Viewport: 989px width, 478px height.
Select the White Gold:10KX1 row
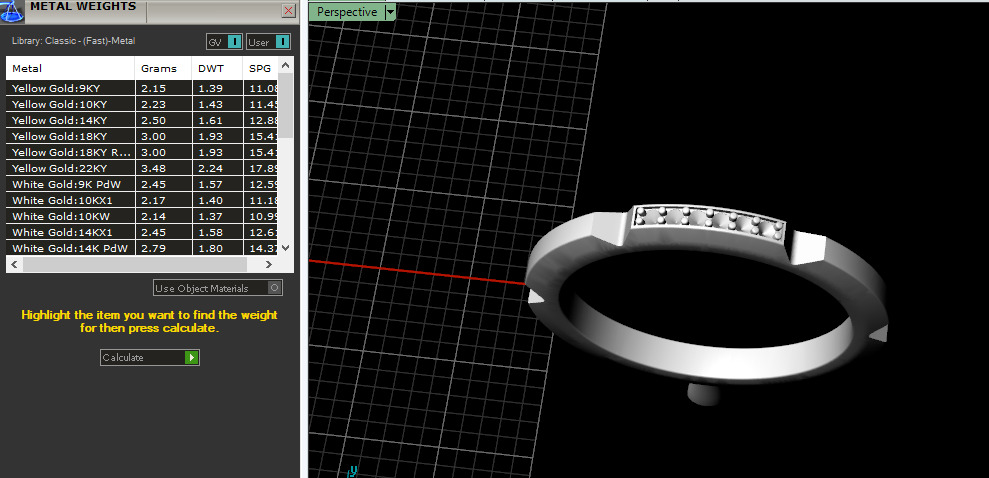142,200
